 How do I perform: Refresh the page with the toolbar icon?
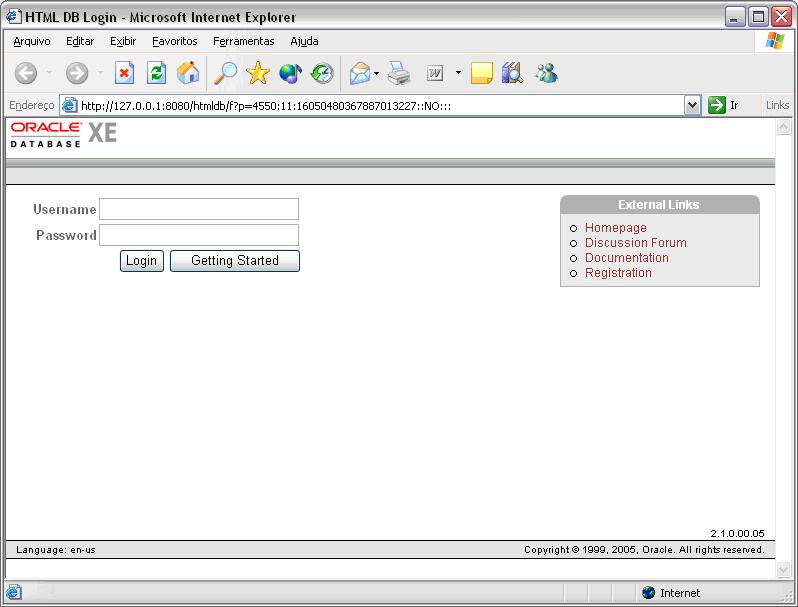(156, 73)
